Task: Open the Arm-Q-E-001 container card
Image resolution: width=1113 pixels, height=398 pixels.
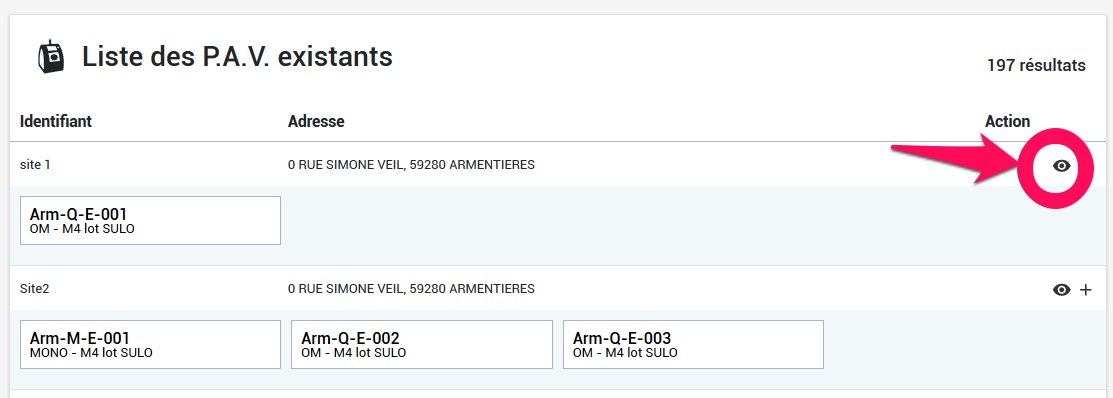Action: click(150, 221)
